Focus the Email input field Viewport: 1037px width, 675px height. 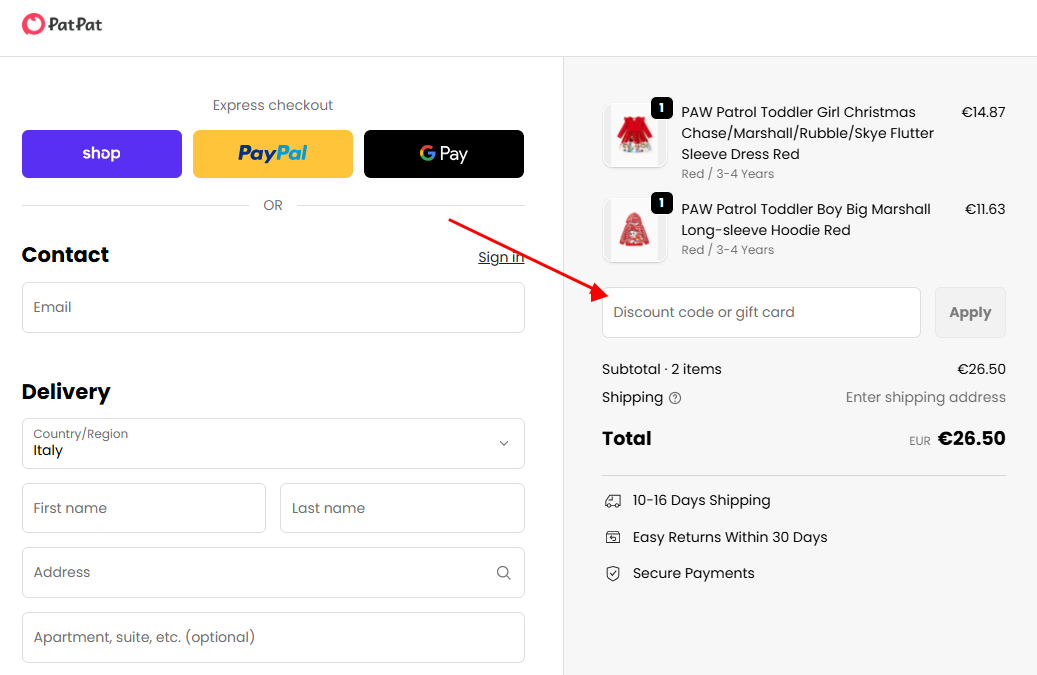pyautogui.click(x=273, y=307)
